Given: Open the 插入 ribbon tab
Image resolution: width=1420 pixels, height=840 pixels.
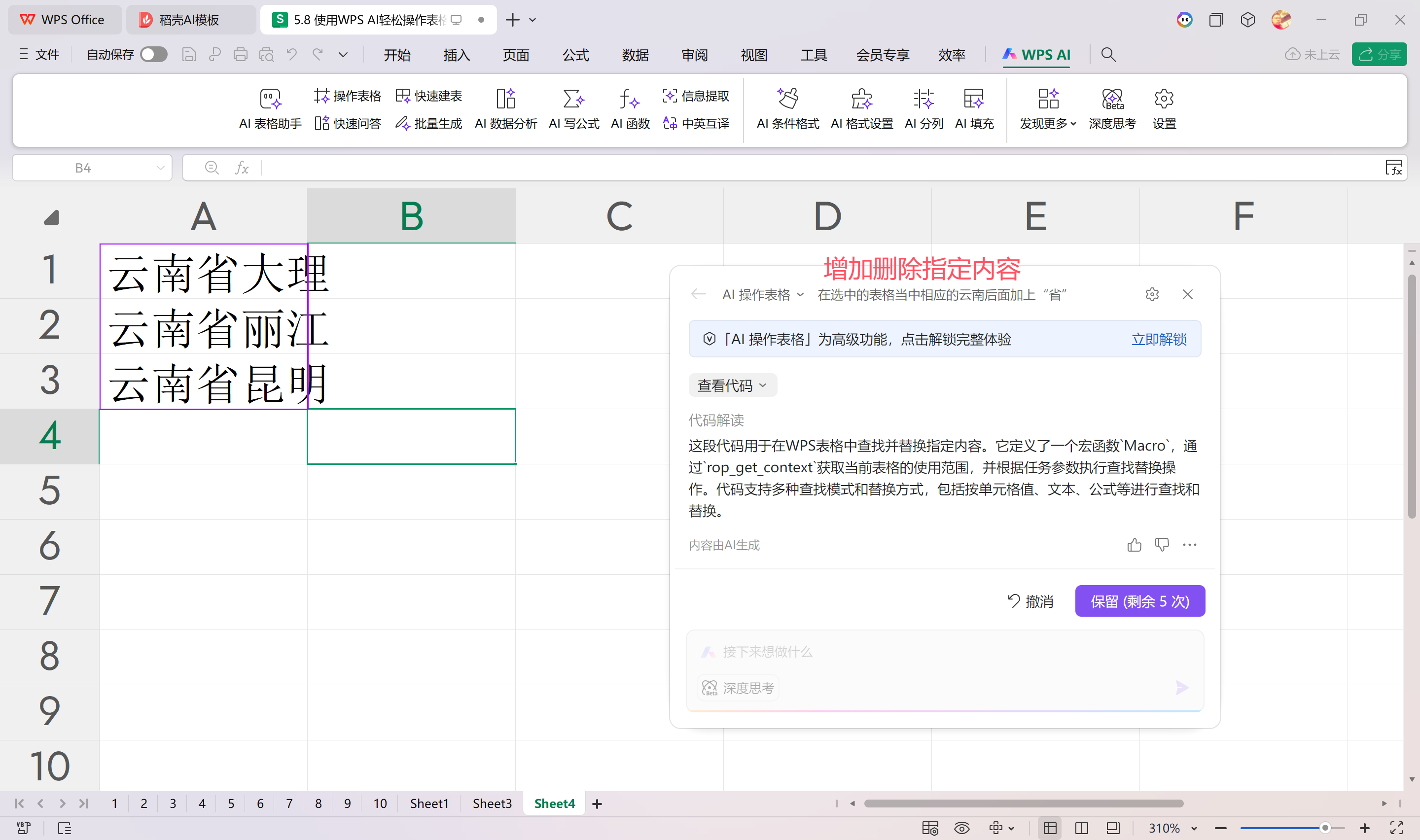Looking at the screenshot, I should click(x=456, y=55).
